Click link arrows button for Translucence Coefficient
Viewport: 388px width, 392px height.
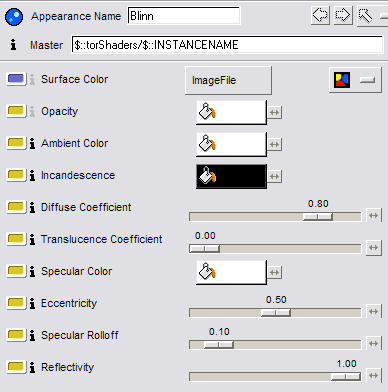click(374, 247)
